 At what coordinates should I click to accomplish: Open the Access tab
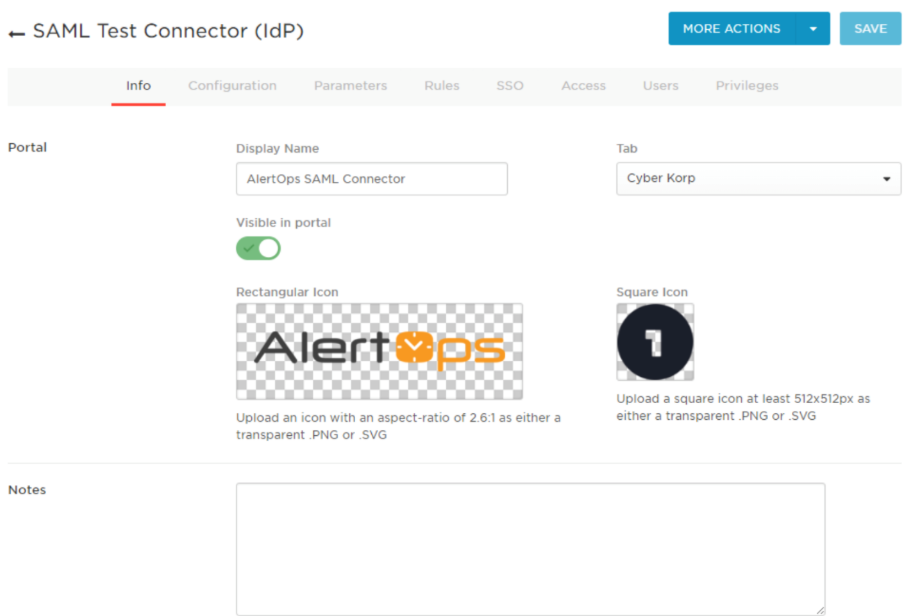(x=583, y=85)
